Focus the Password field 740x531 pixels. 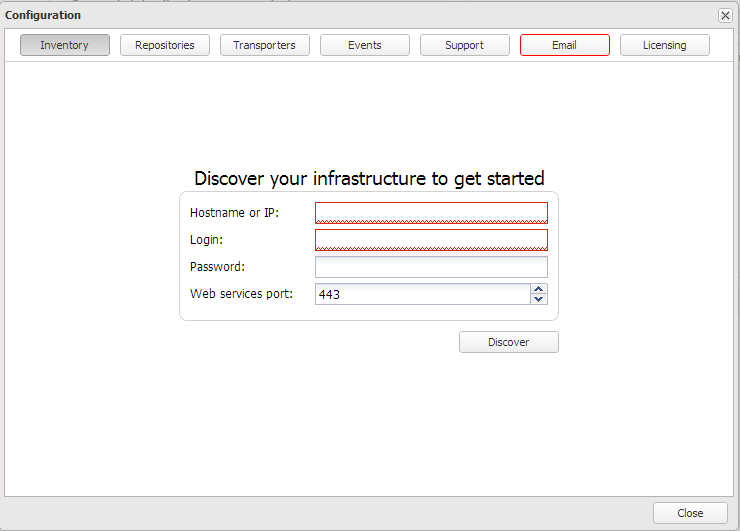[x=431, y=267]
